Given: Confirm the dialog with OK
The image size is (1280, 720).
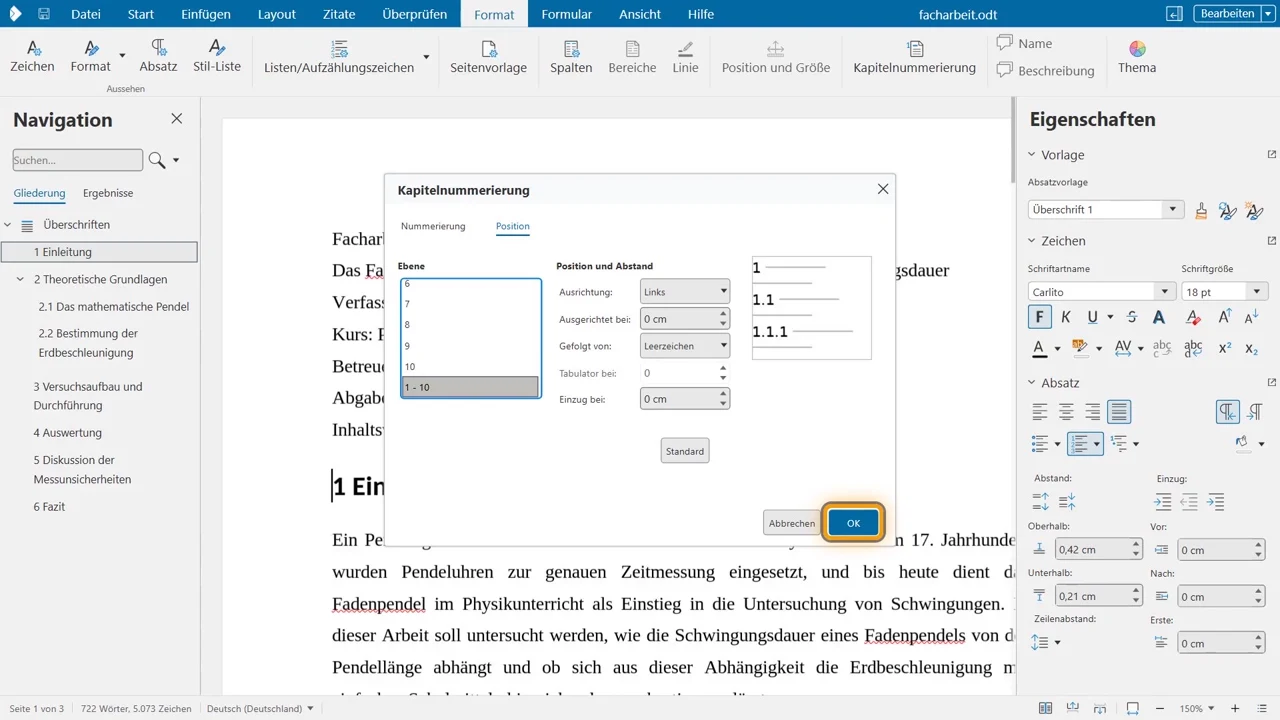Looking at the screenshot, I should point(853,523).
